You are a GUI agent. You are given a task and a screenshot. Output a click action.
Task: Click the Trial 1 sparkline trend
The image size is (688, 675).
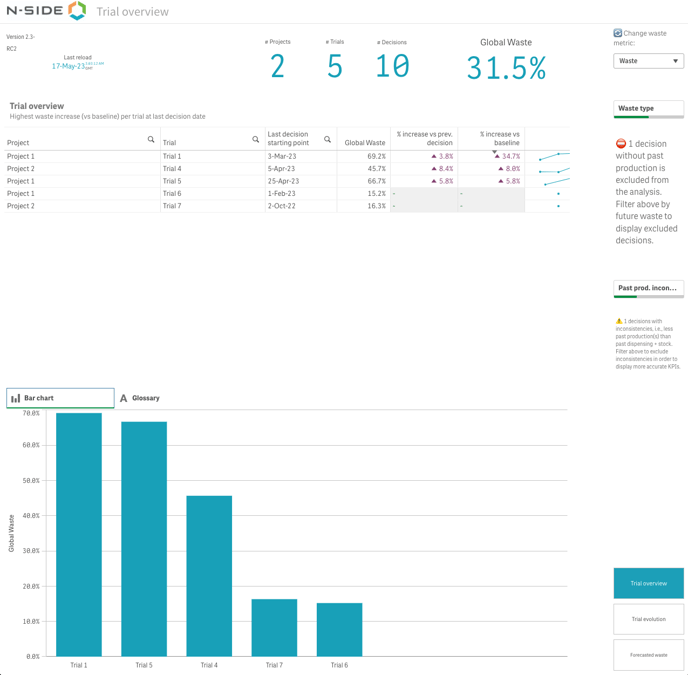coord(553,156)
